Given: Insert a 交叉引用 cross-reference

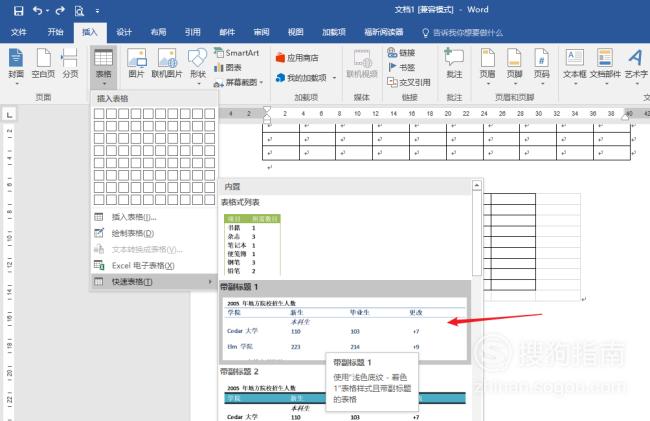Looking at the screenshot, I should 409,82.
